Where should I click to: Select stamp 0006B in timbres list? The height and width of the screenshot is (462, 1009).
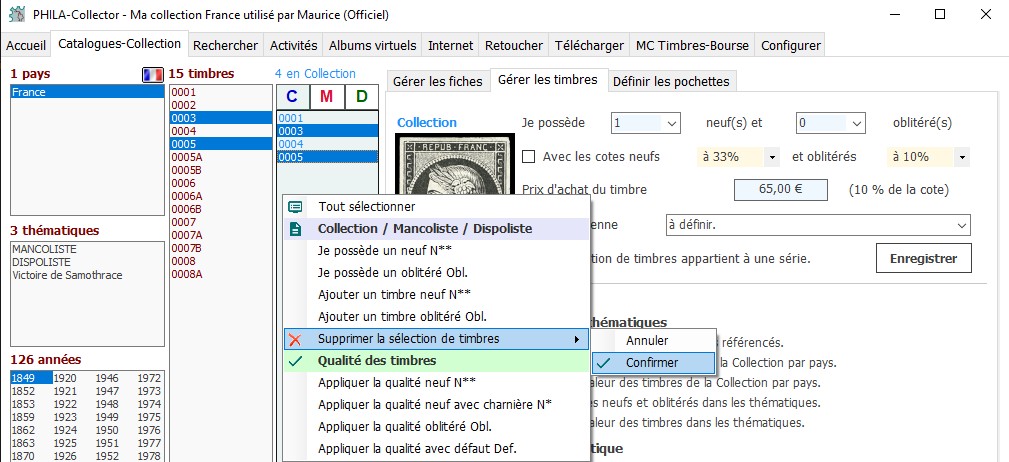coord(221,209)
